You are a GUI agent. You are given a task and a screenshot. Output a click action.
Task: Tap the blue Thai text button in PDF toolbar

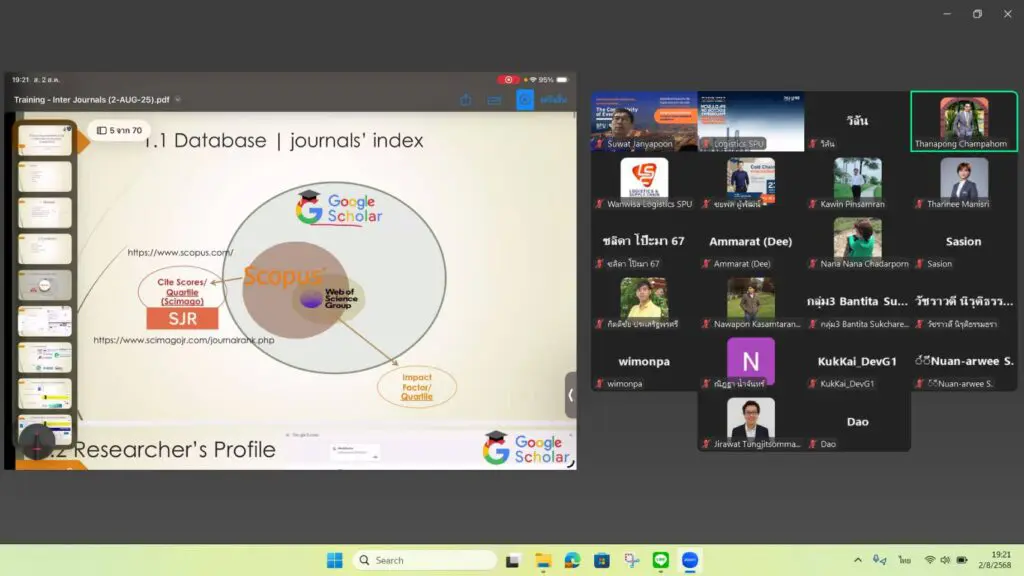point(554,99)
